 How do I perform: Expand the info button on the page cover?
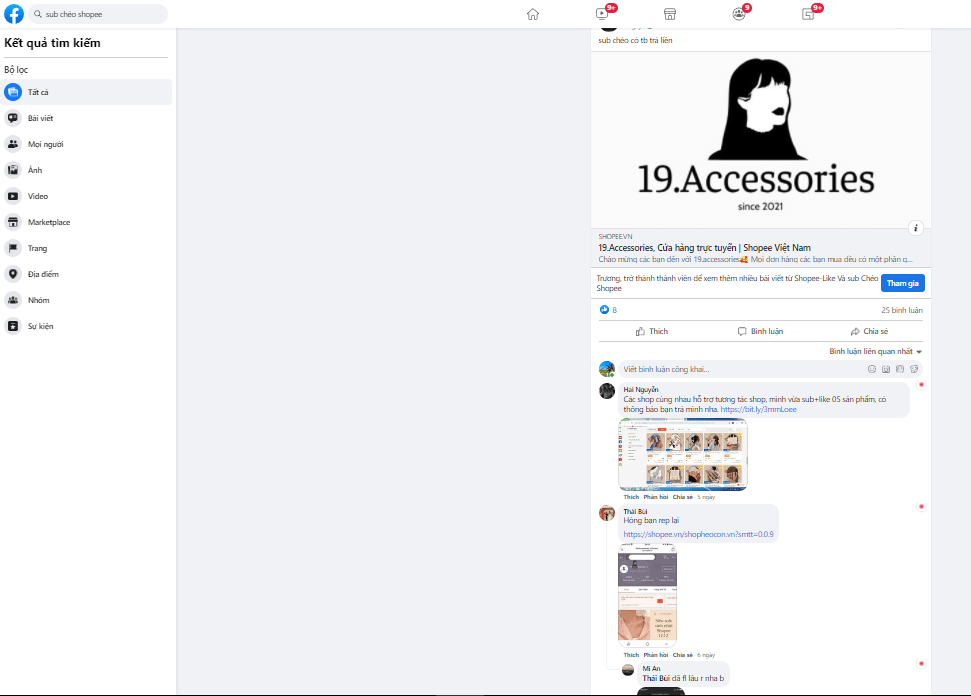pos(916,228)
